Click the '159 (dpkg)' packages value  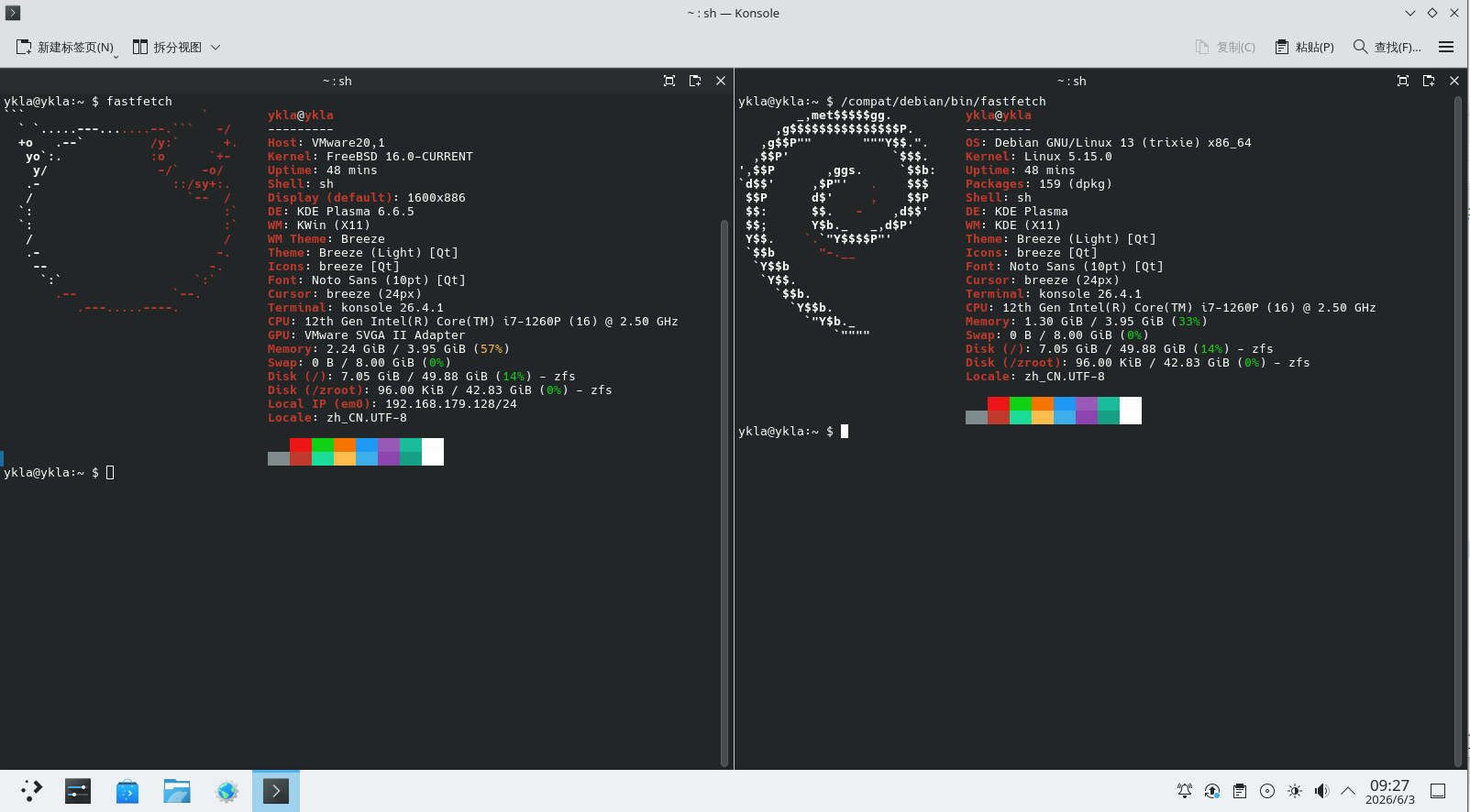pyautogui.click(x=1076, y=184)
